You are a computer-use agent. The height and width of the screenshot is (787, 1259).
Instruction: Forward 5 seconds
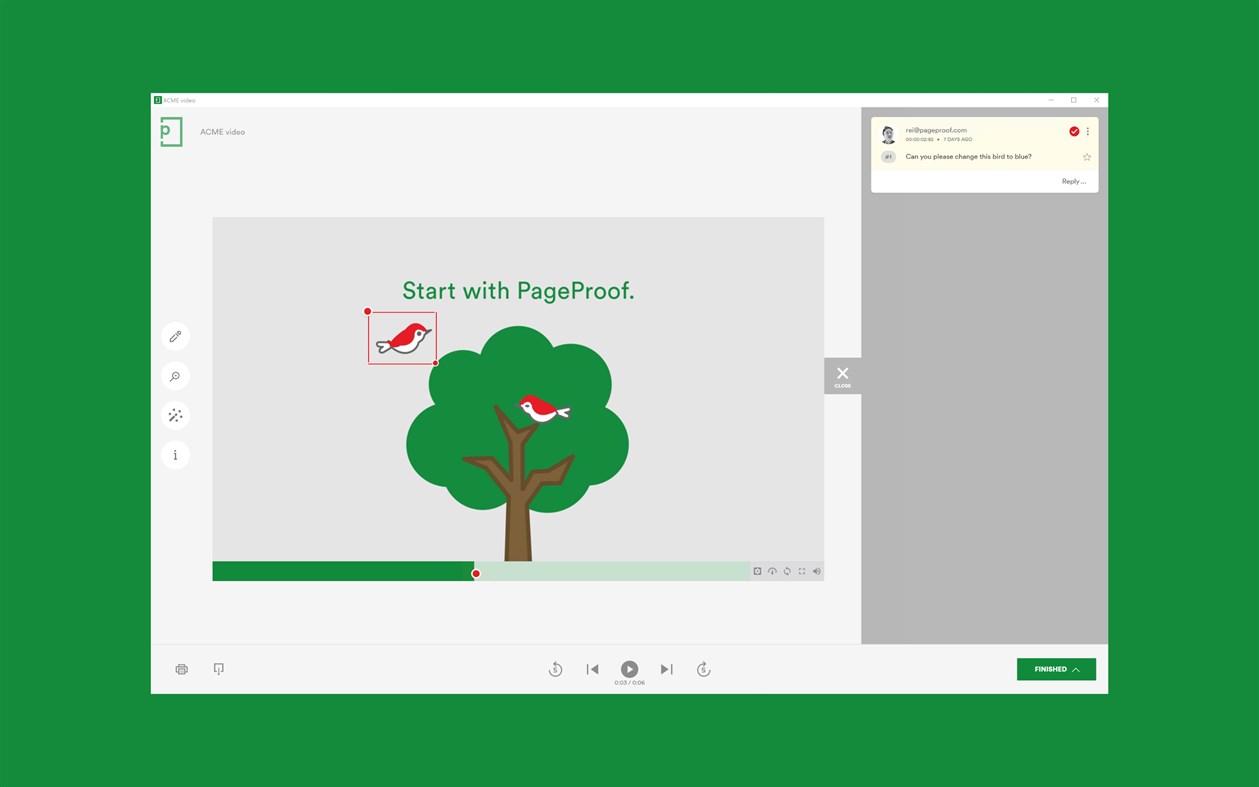point(703,669)
